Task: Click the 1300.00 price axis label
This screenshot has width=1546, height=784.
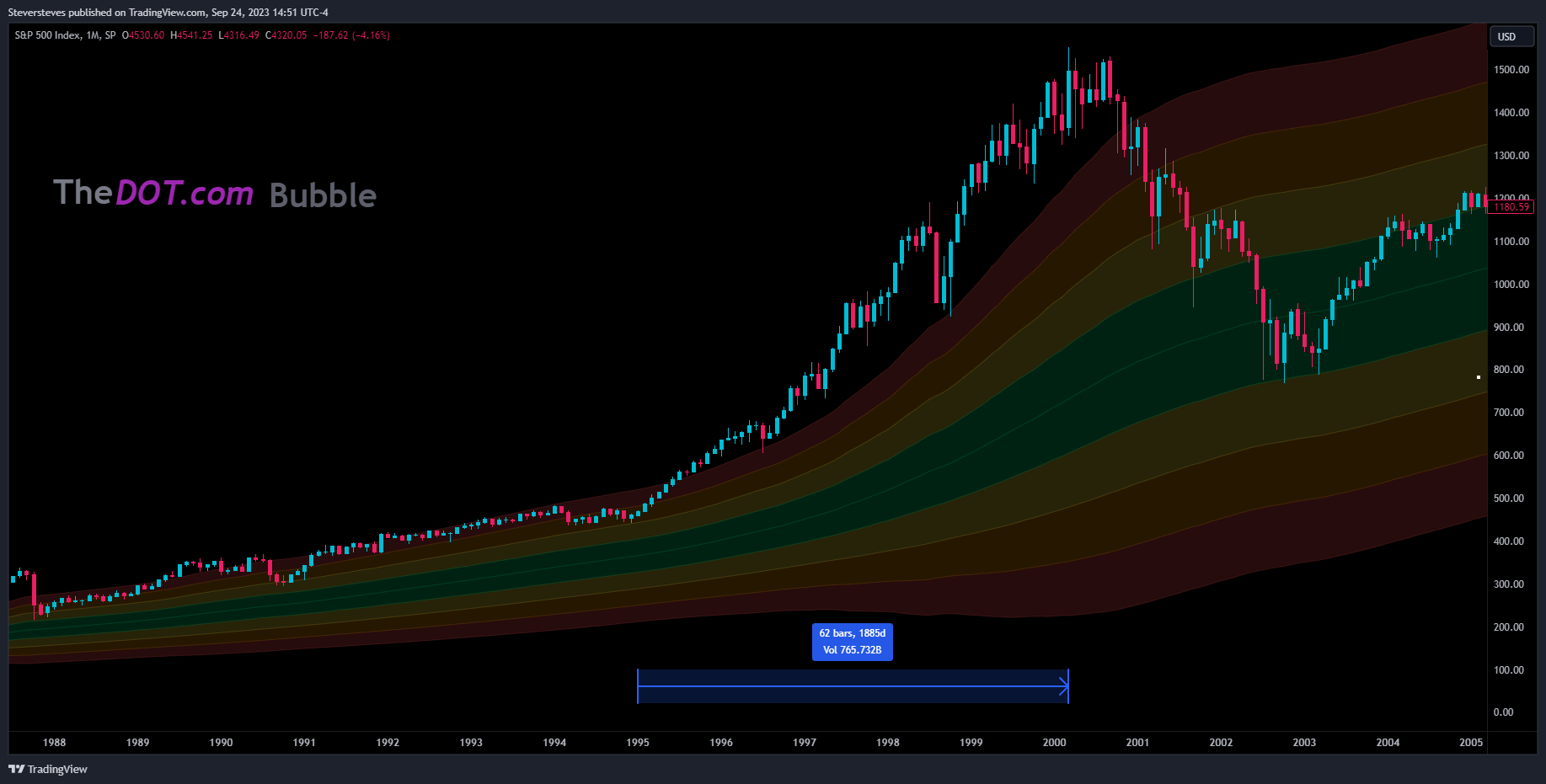Action: point(1511,156)
